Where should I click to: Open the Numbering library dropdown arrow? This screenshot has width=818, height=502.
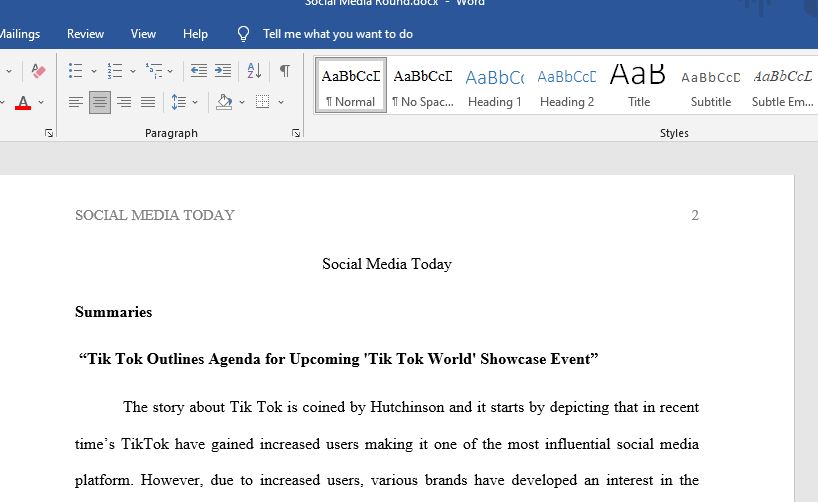(133, 71)
